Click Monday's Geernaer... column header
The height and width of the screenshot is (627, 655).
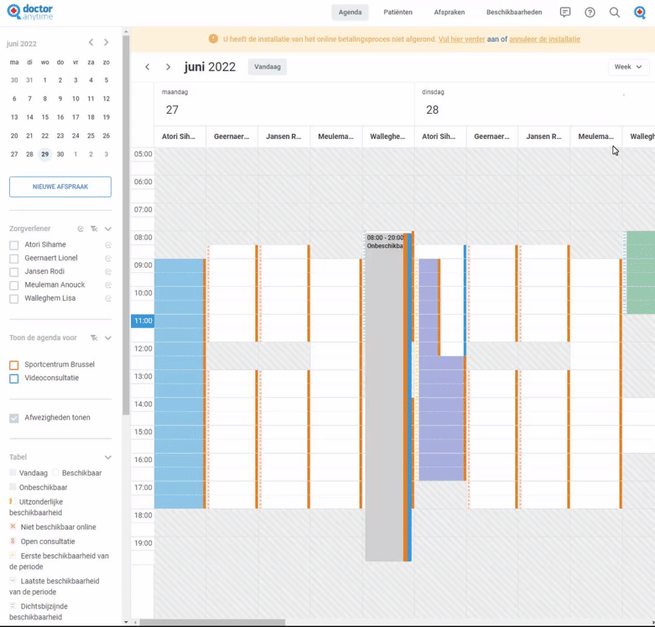coord(231,137)
